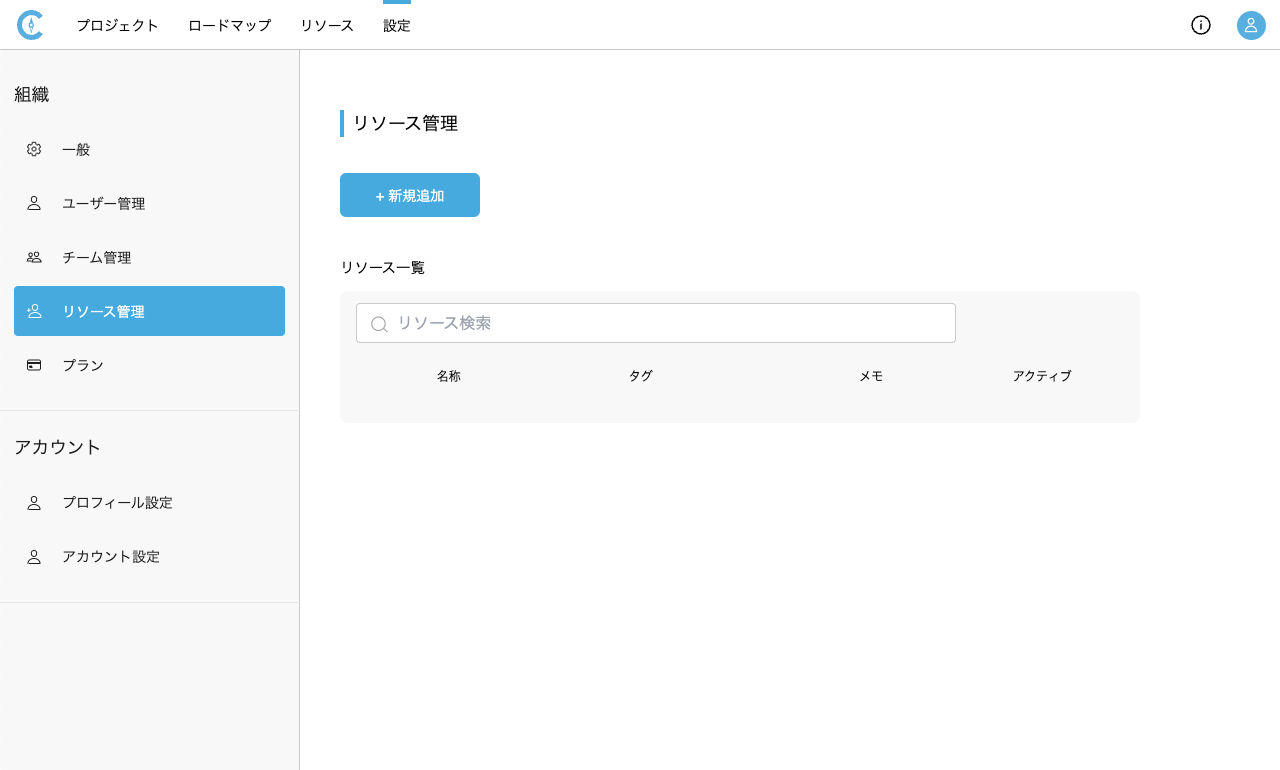Click the magnifier icon in search box

coord(379,324)
